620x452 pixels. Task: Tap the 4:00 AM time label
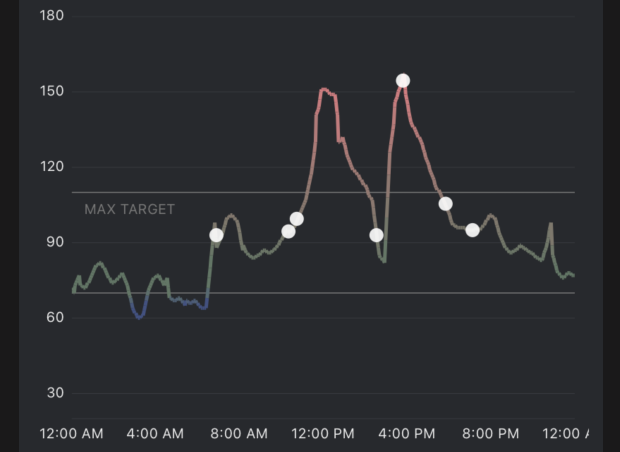(156, 434)
